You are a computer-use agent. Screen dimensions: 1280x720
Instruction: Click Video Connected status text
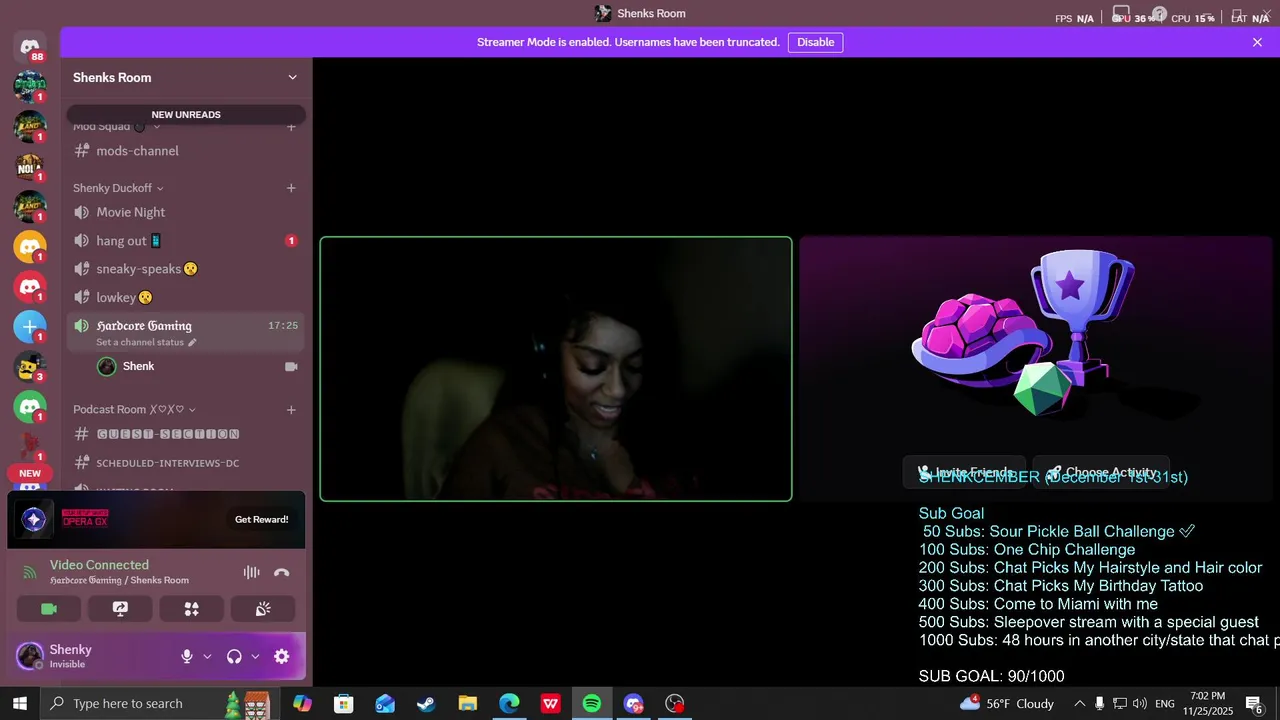point(99,565)
